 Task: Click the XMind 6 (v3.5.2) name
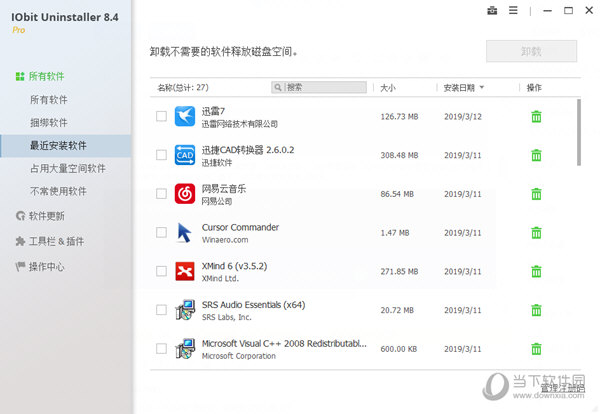tap(234, 266)
